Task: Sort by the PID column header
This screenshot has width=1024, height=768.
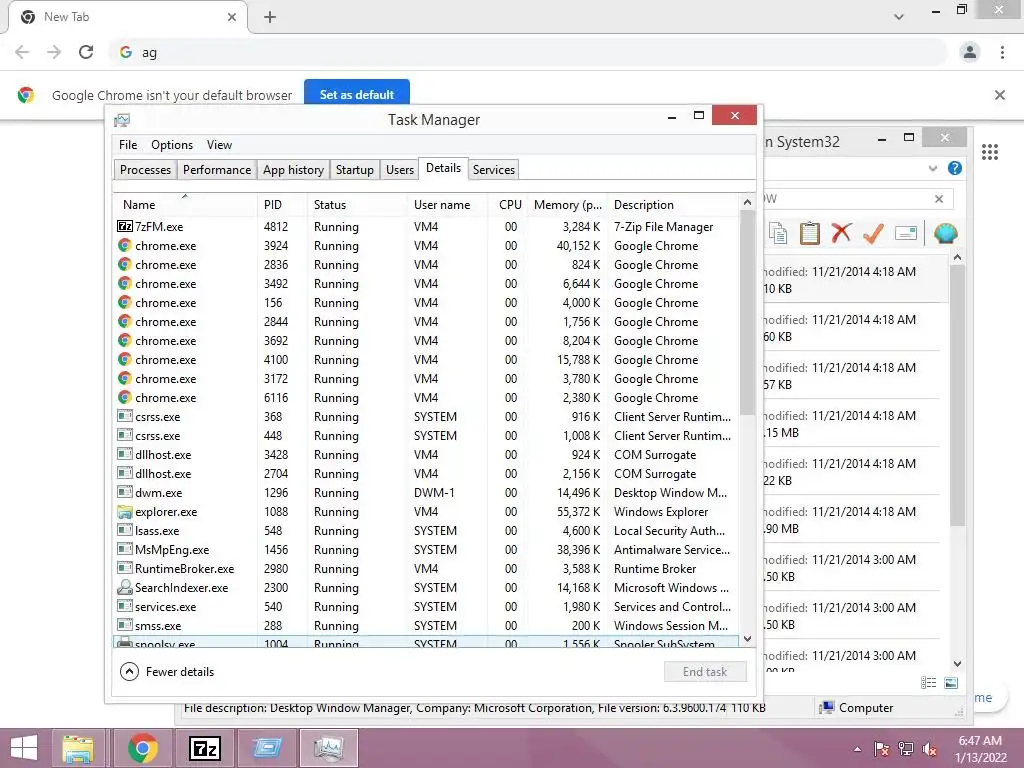Action: (282, 205)
